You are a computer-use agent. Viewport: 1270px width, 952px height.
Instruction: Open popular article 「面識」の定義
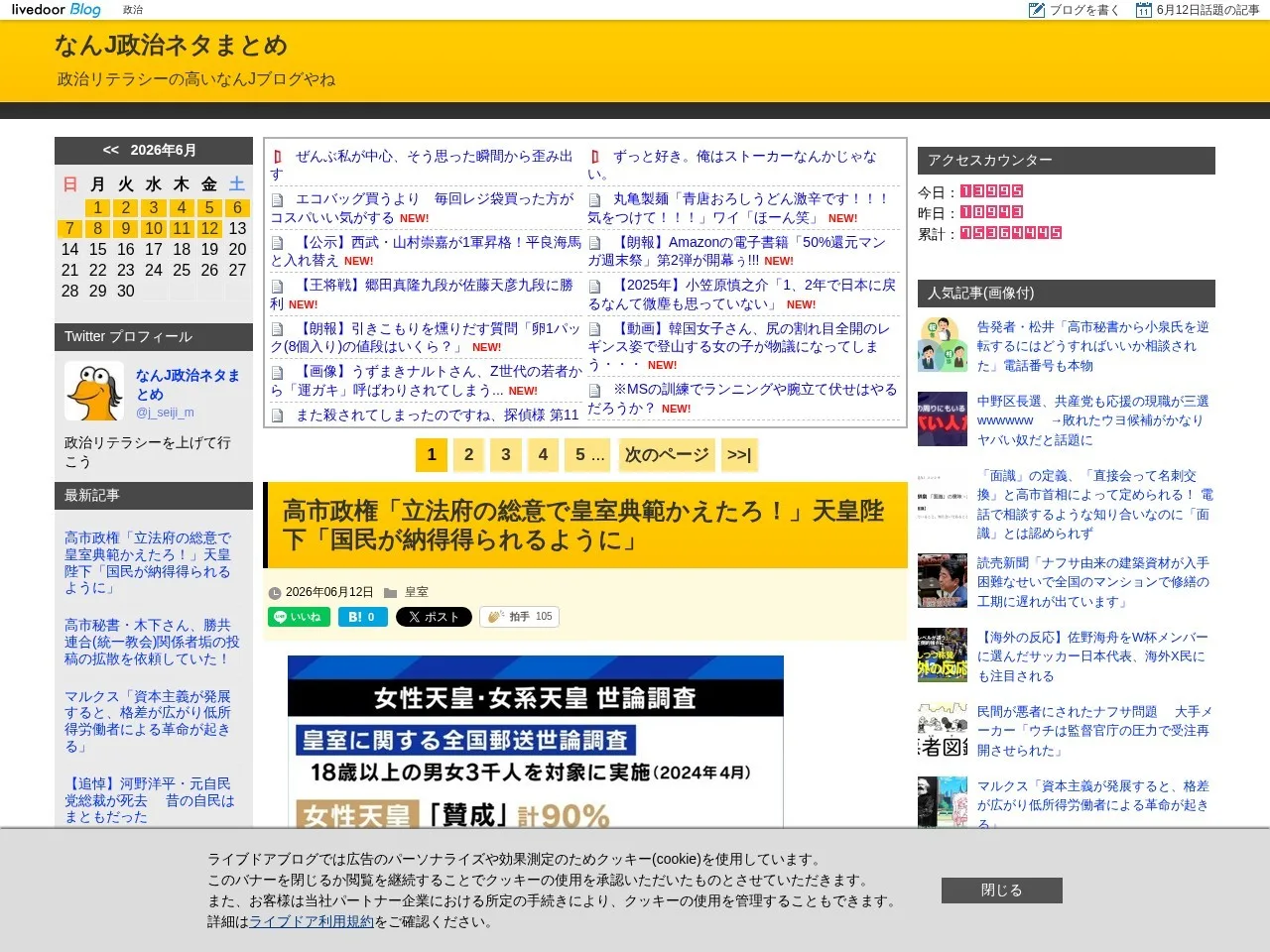(x=1095, y=505)
